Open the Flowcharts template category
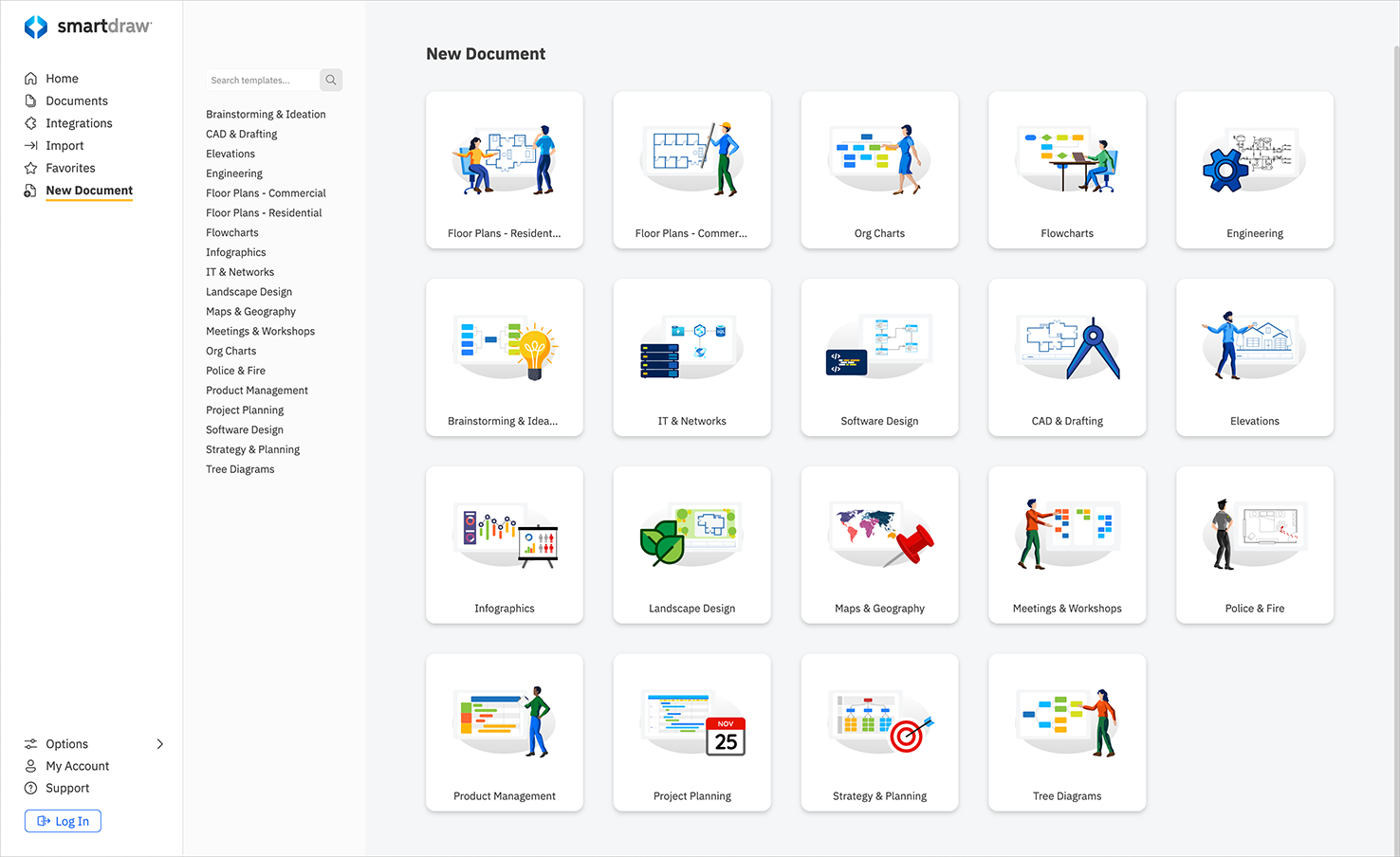The width and height of the screenshot is (1400, 857). click(x=232, y=232)
